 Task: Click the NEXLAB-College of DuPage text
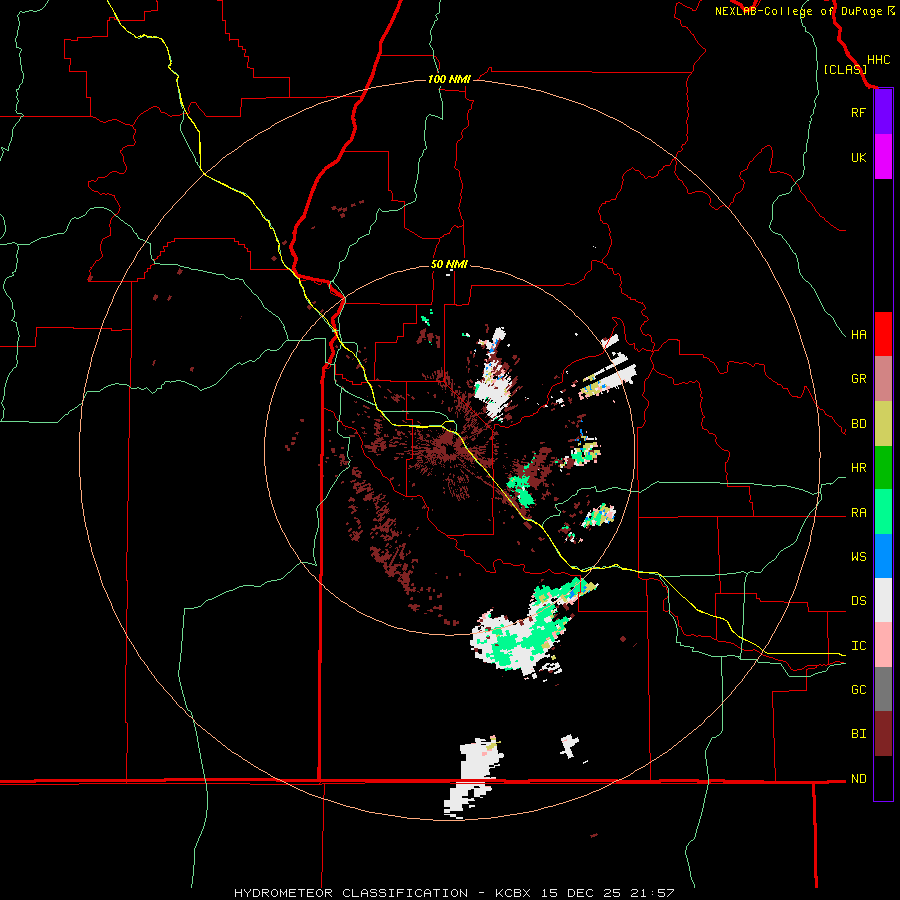[798, 11]
